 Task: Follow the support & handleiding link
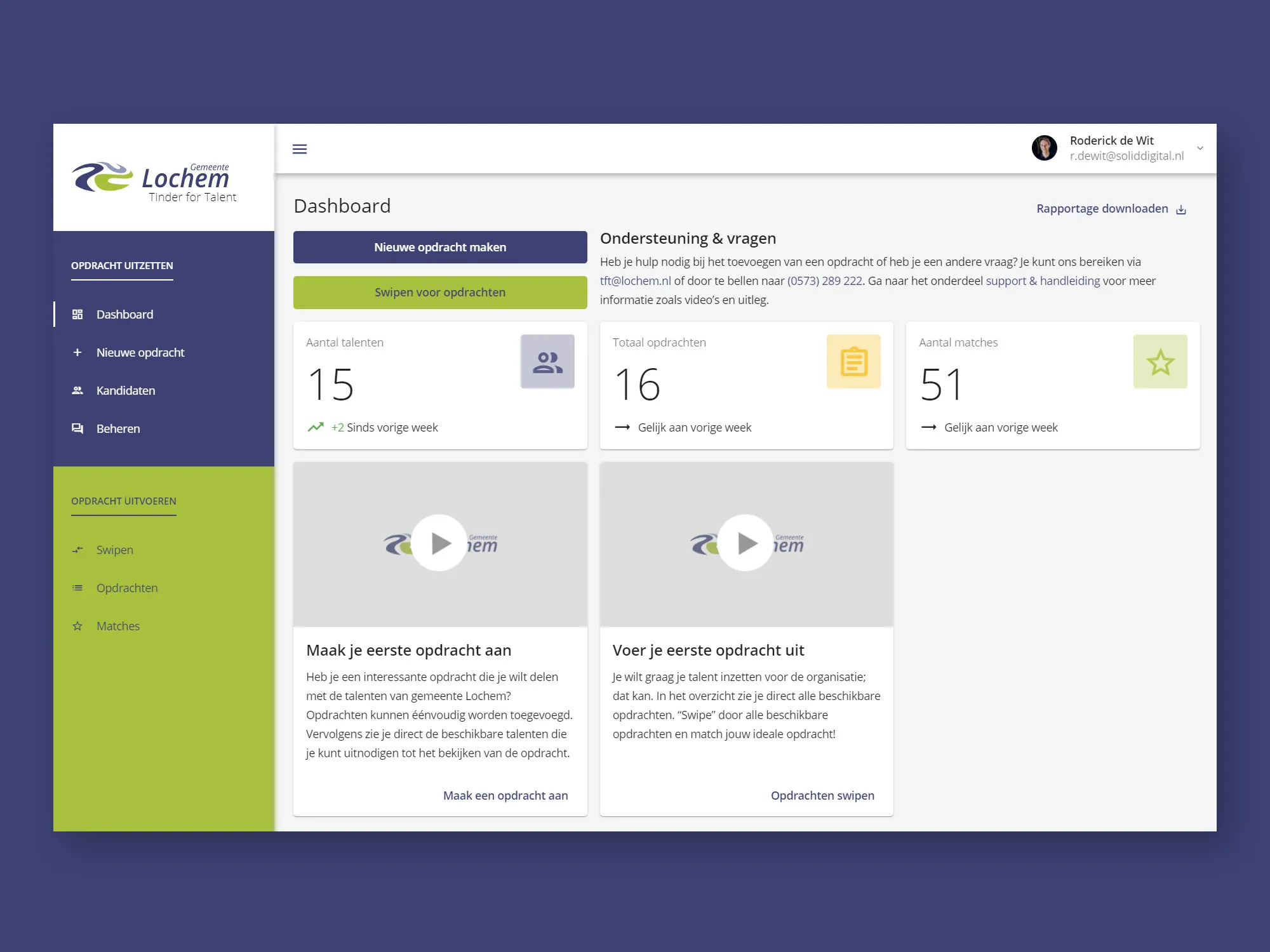(1043, 281)
